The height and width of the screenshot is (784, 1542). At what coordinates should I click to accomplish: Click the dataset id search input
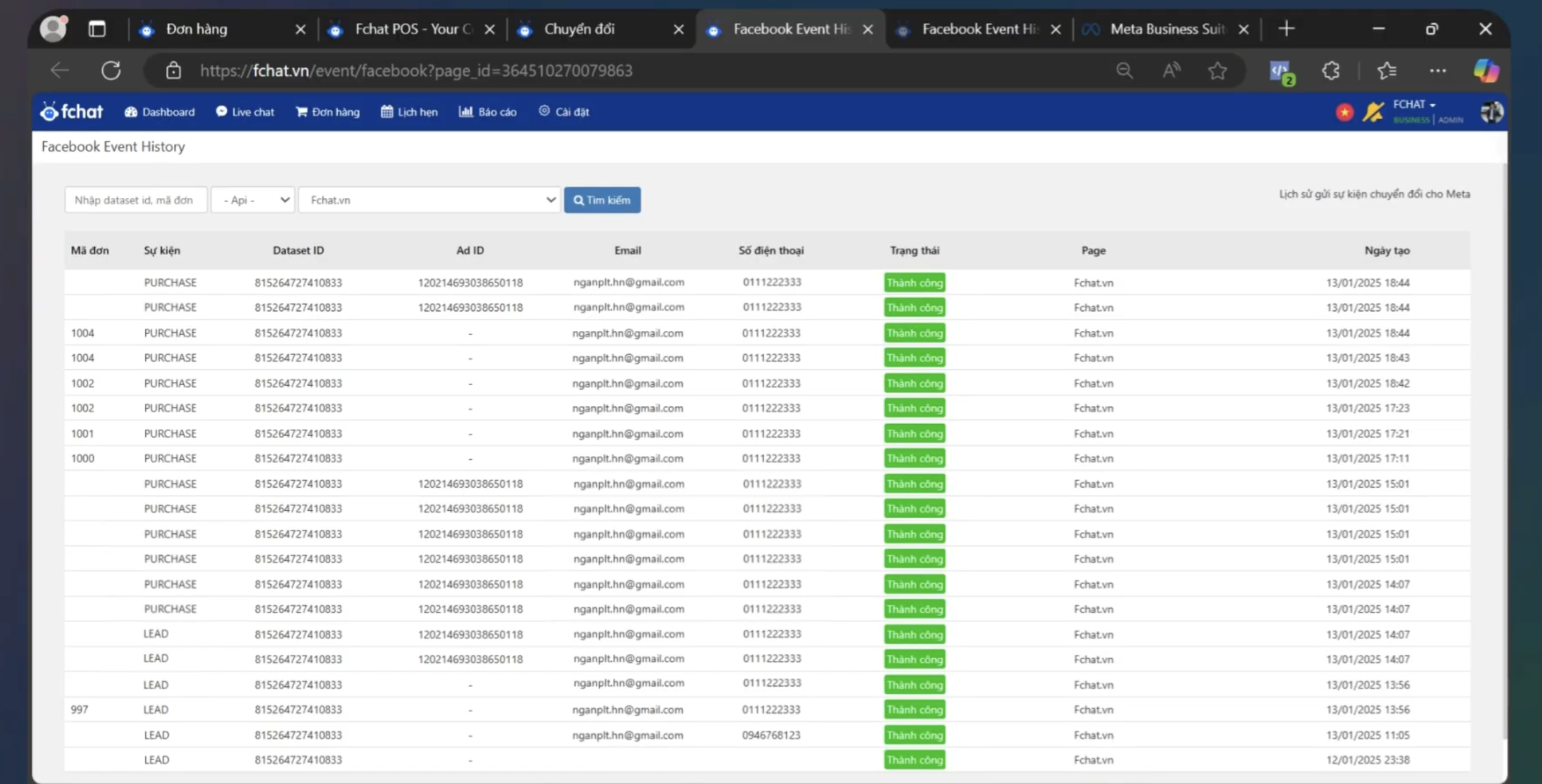tap(135, 200)
